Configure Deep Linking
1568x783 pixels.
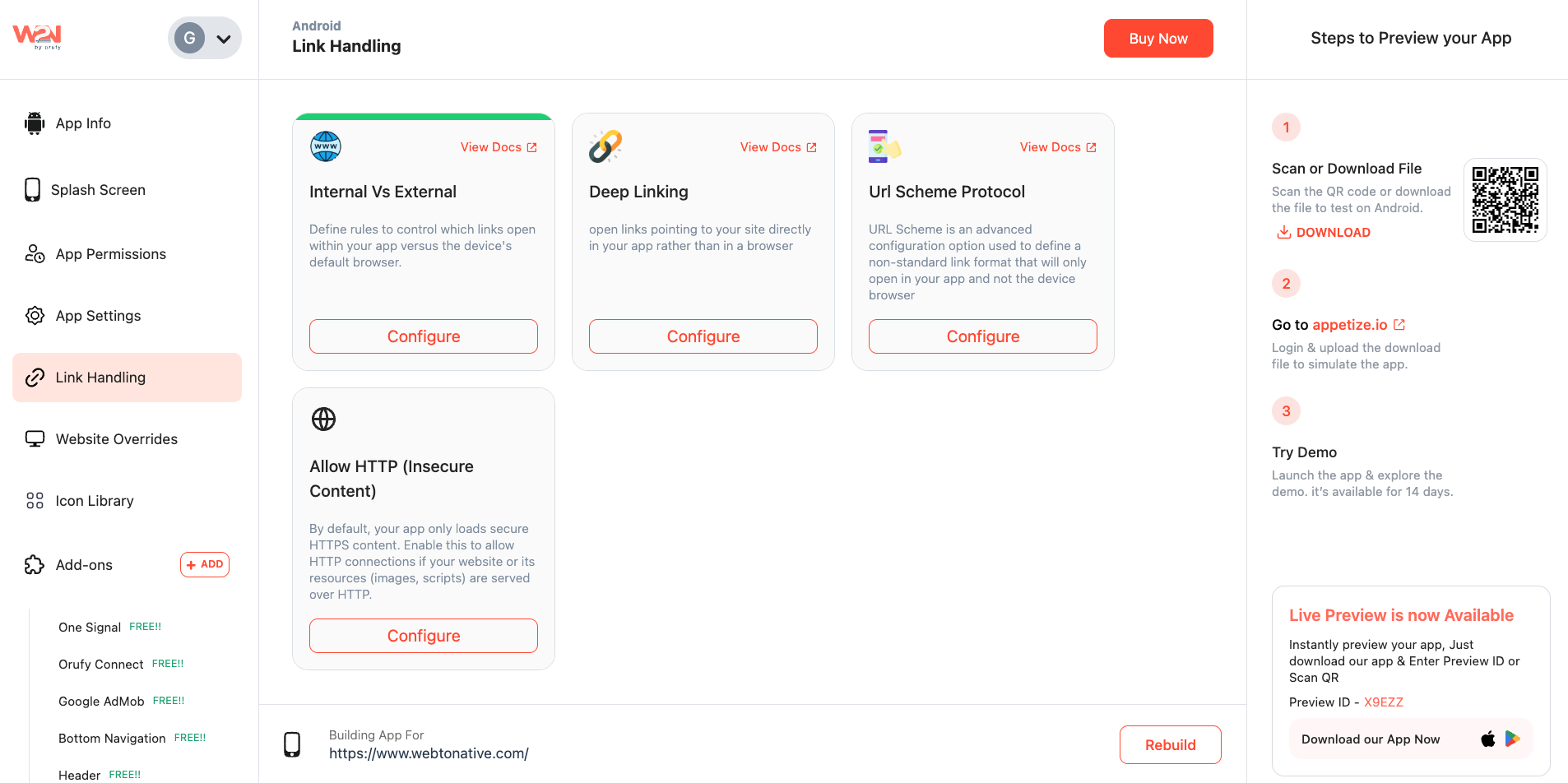click(x=703, y=336)
